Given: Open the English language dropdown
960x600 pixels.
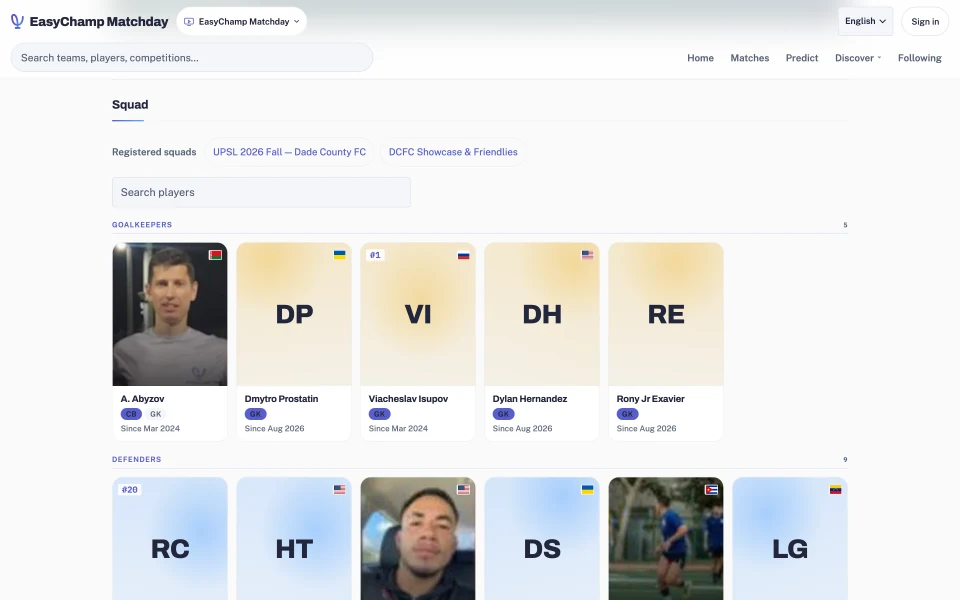Looking at the screenshot, I should (865, 21).
